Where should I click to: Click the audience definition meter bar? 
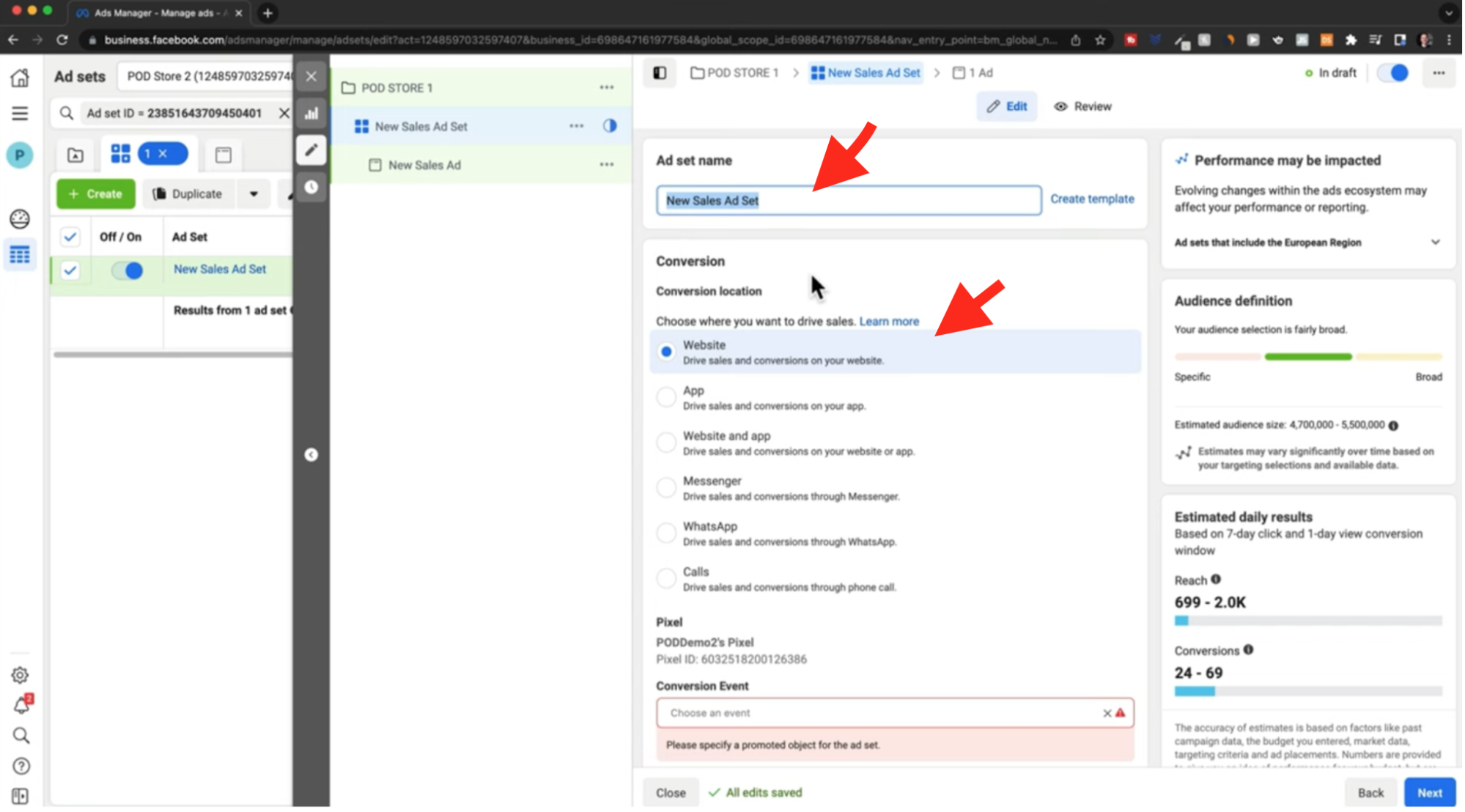coord(1308,357)
